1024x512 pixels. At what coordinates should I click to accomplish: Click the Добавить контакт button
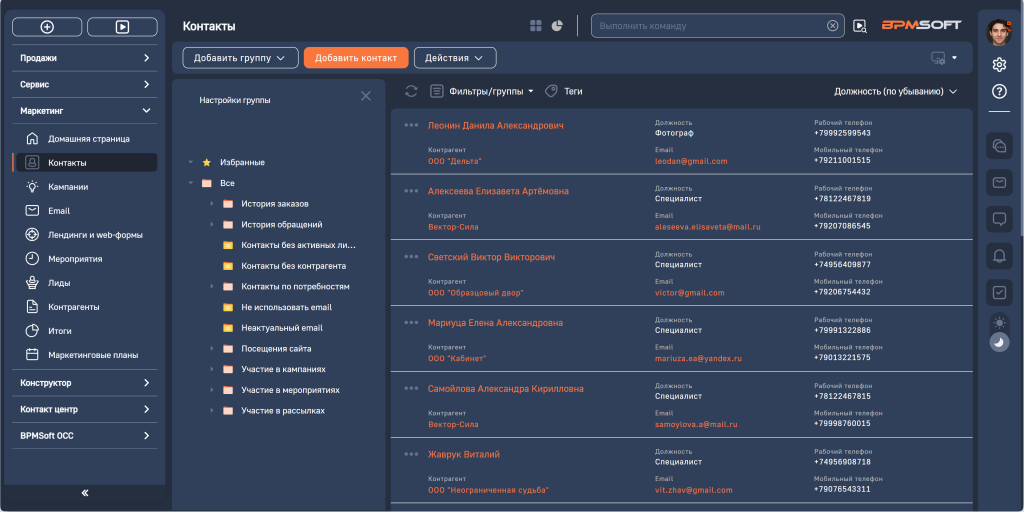point(356,58)
